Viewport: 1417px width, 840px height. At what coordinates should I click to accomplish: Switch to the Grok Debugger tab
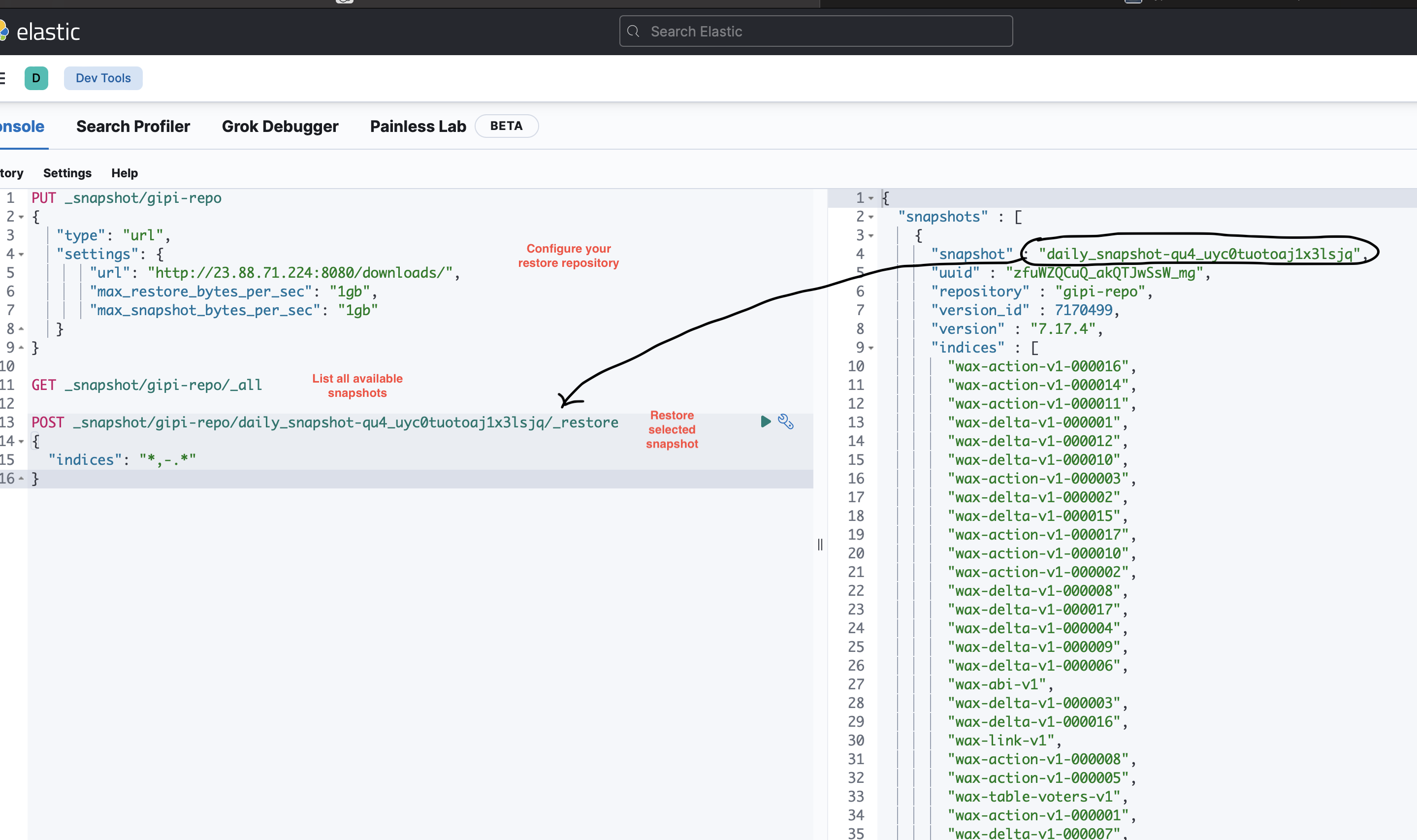pos(280,126)
